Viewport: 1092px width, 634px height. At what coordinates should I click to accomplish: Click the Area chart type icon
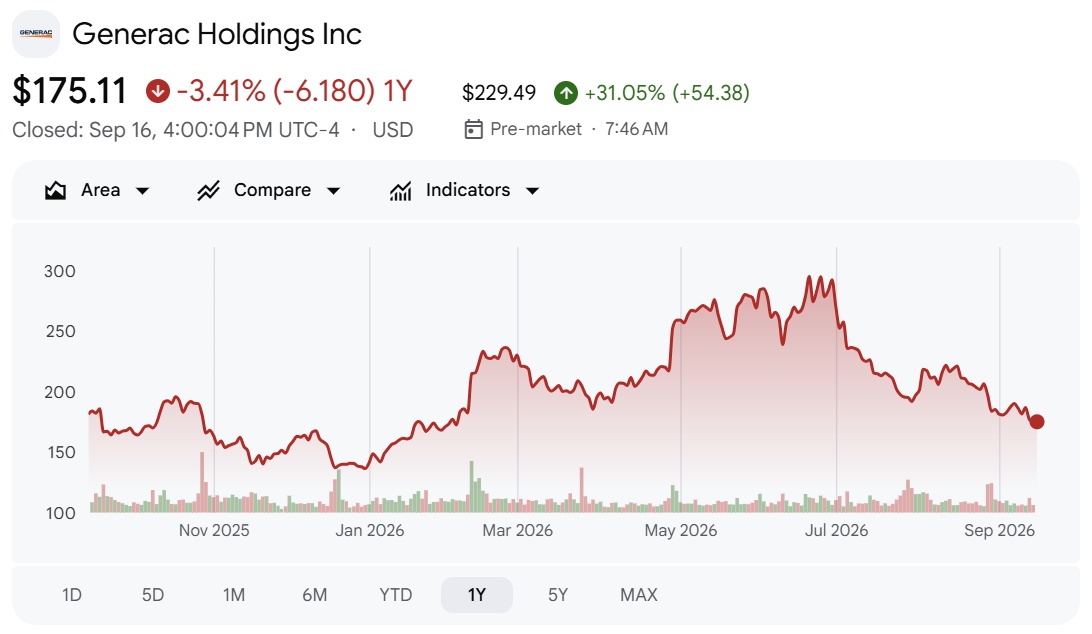click(56, 190)
